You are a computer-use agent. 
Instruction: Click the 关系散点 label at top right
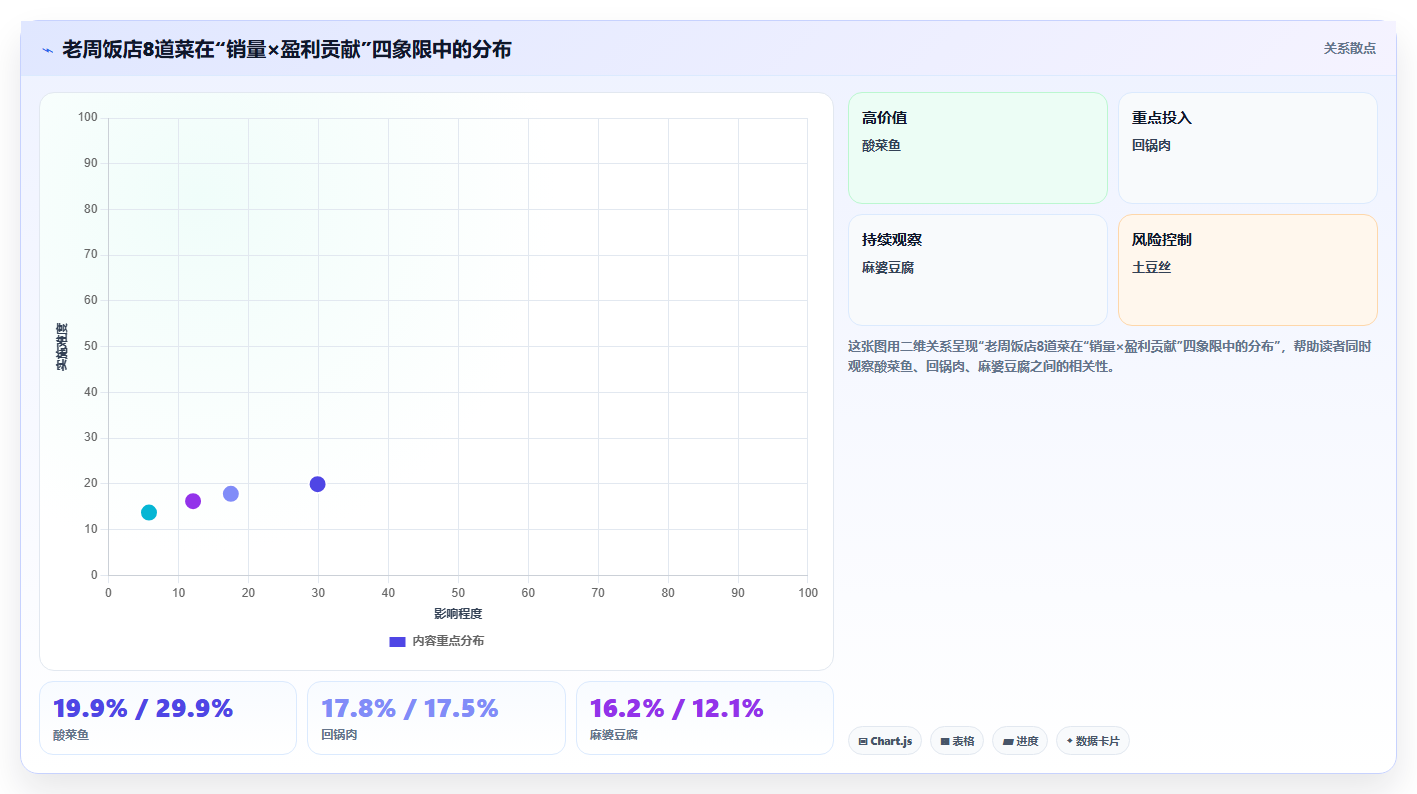1350,48
